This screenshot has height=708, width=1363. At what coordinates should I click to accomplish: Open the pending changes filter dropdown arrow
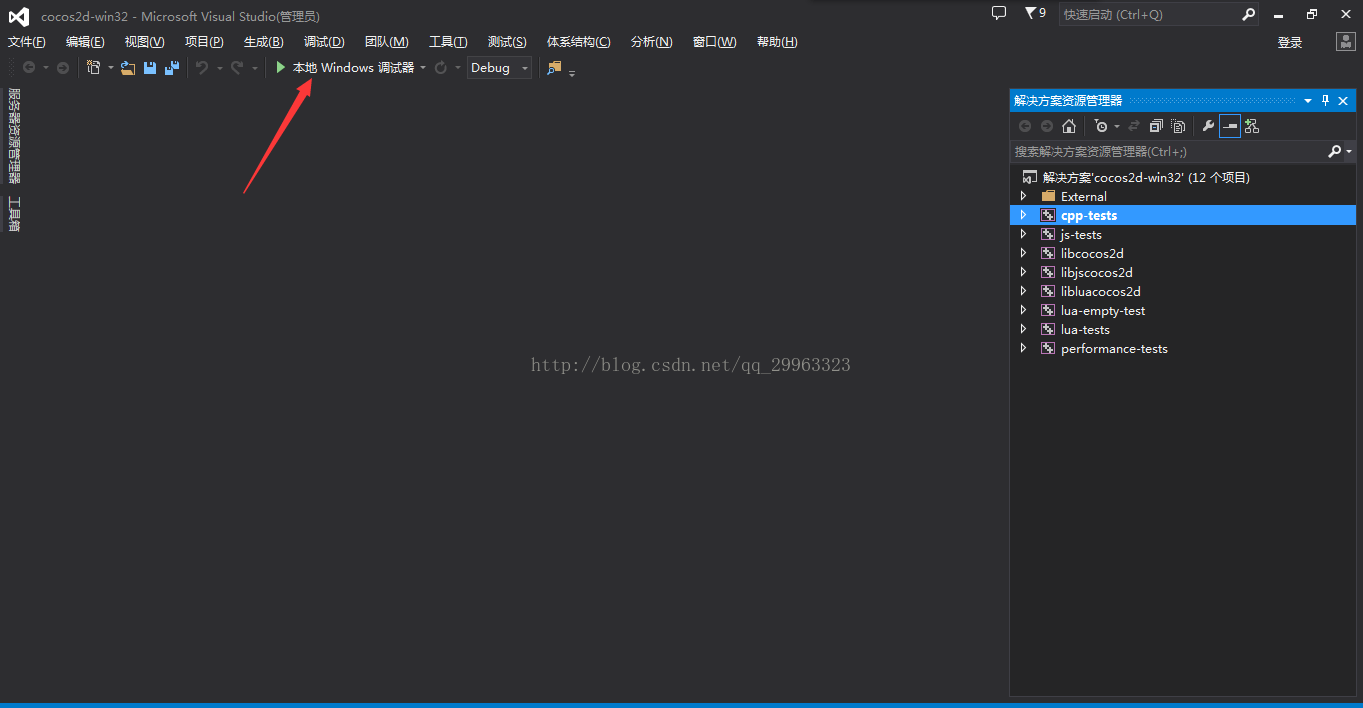tap(1117, 127)
